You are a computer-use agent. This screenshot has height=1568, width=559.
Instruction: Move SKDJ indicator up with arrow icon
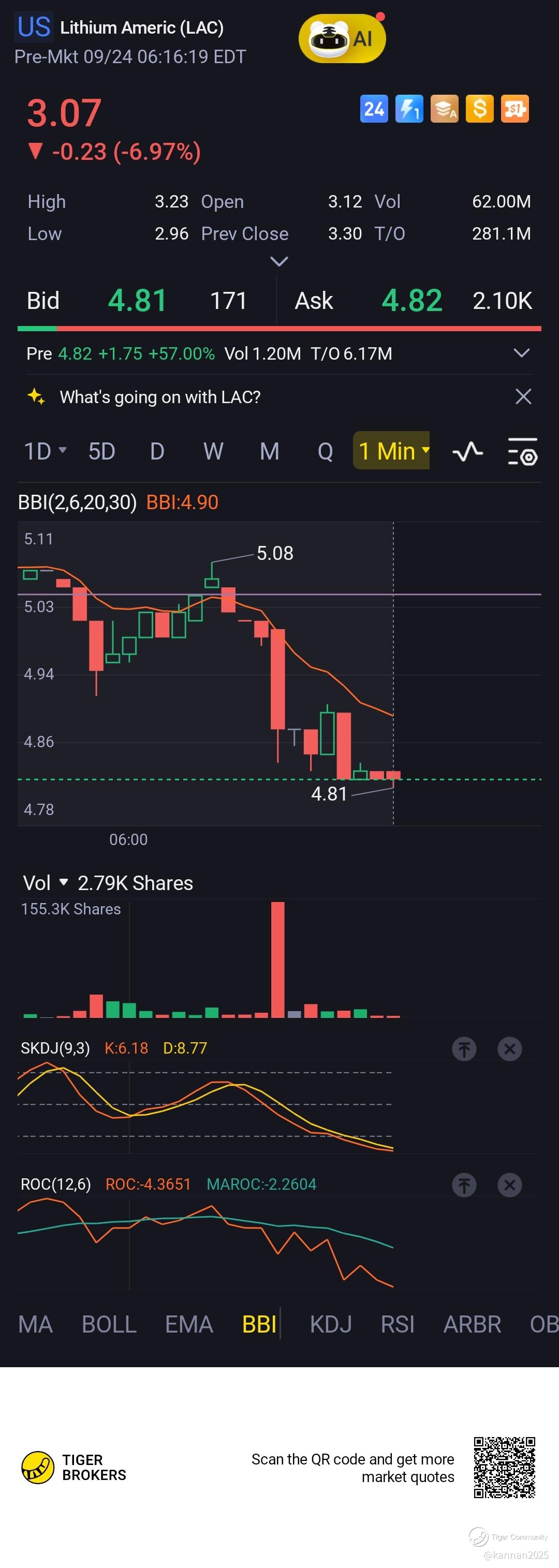coord(464,1049)
